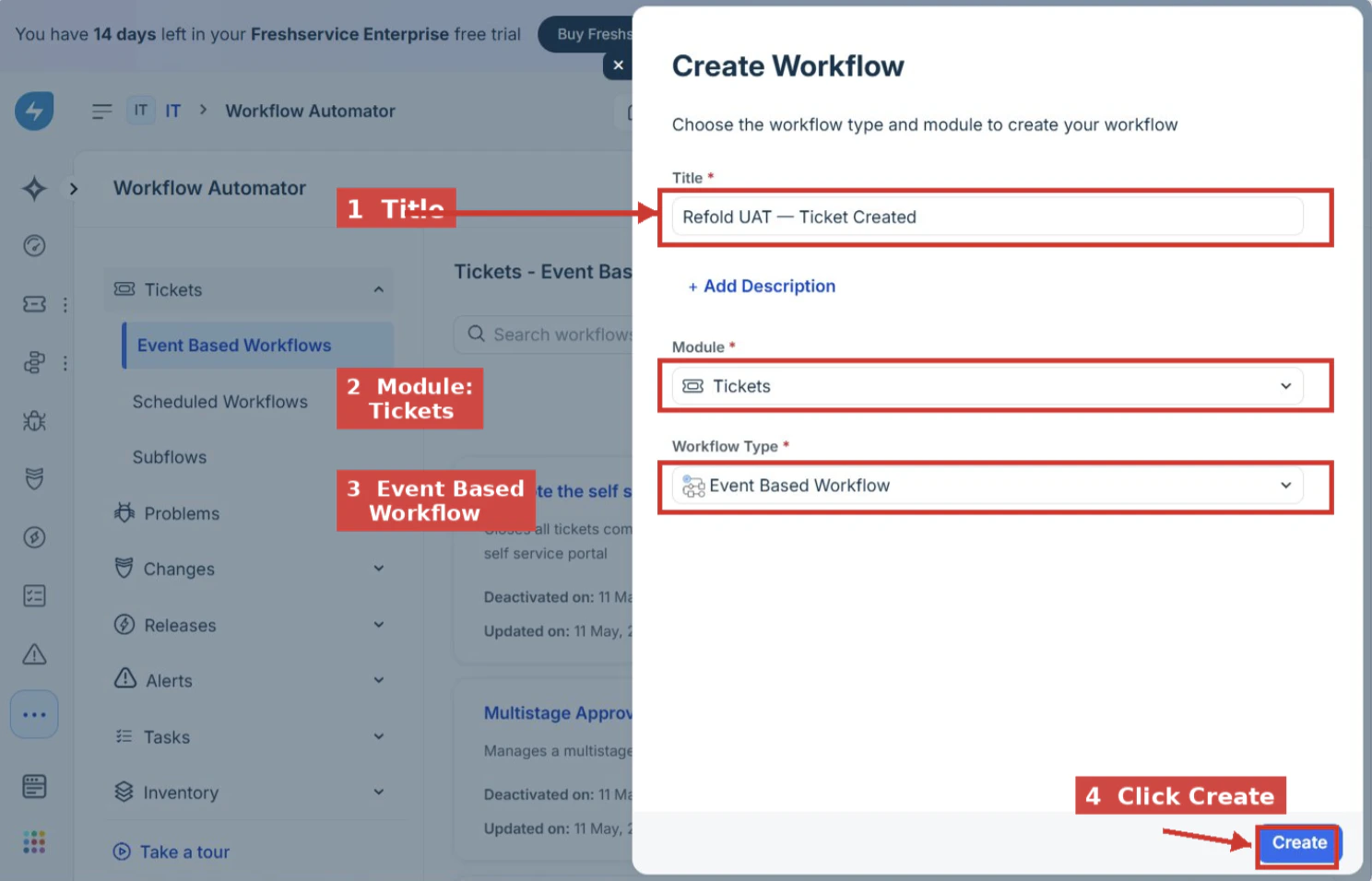This screenshot has height=881, width=1372.
Task: Close the Create Workflow panel with X
Action: [619, 65]
